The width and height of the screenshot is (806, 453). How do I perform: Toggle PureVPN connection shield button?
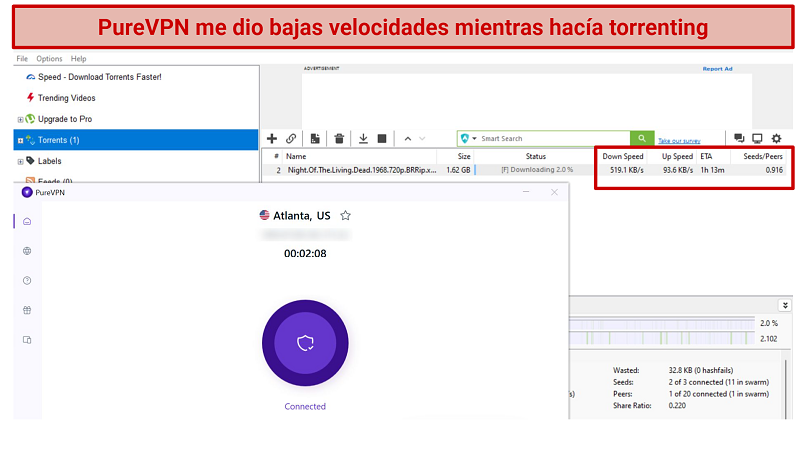point(305,343)
